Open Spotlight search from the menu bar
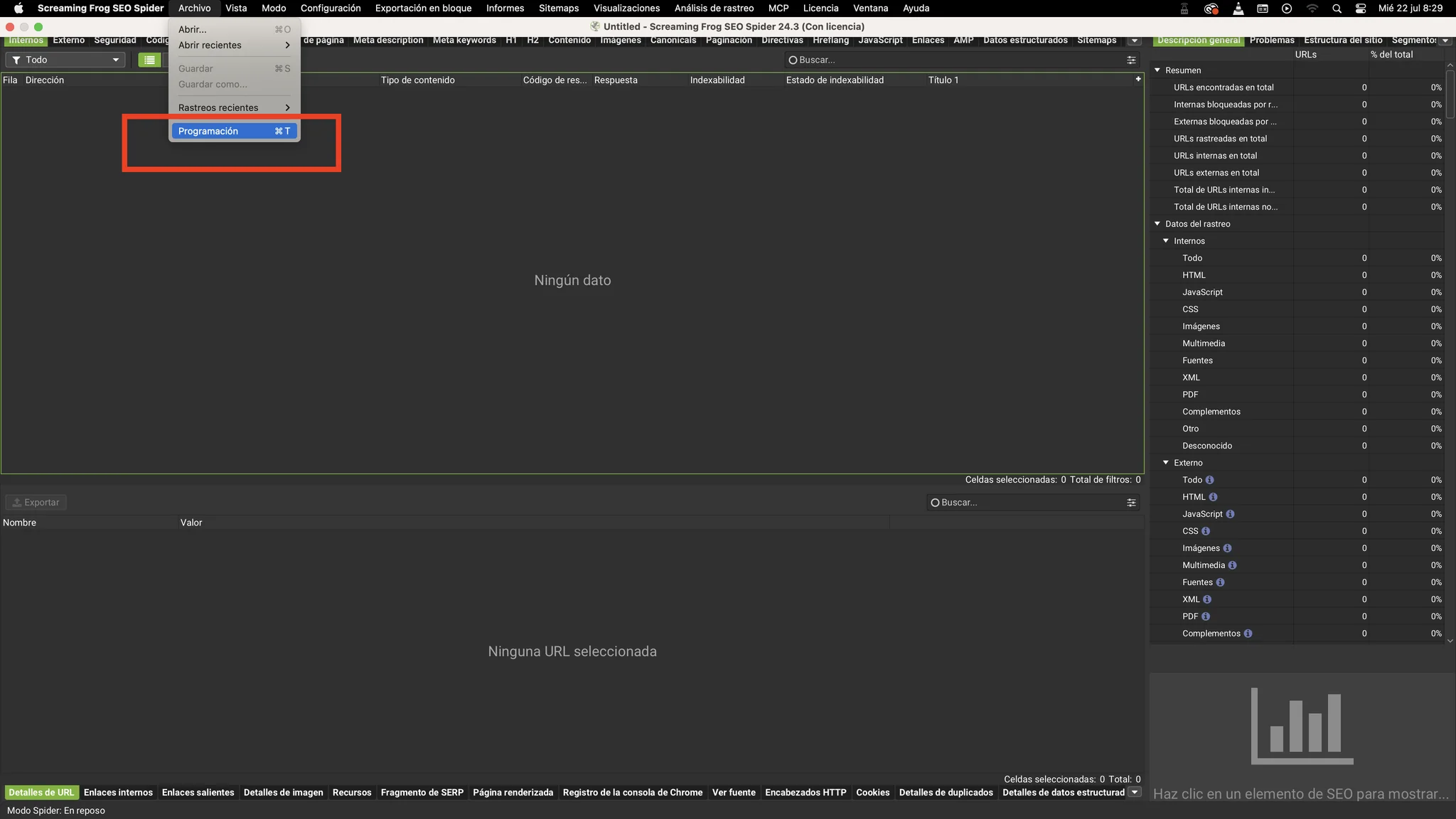Viewport: 1456px width, 819px height. click(1337, 9)
